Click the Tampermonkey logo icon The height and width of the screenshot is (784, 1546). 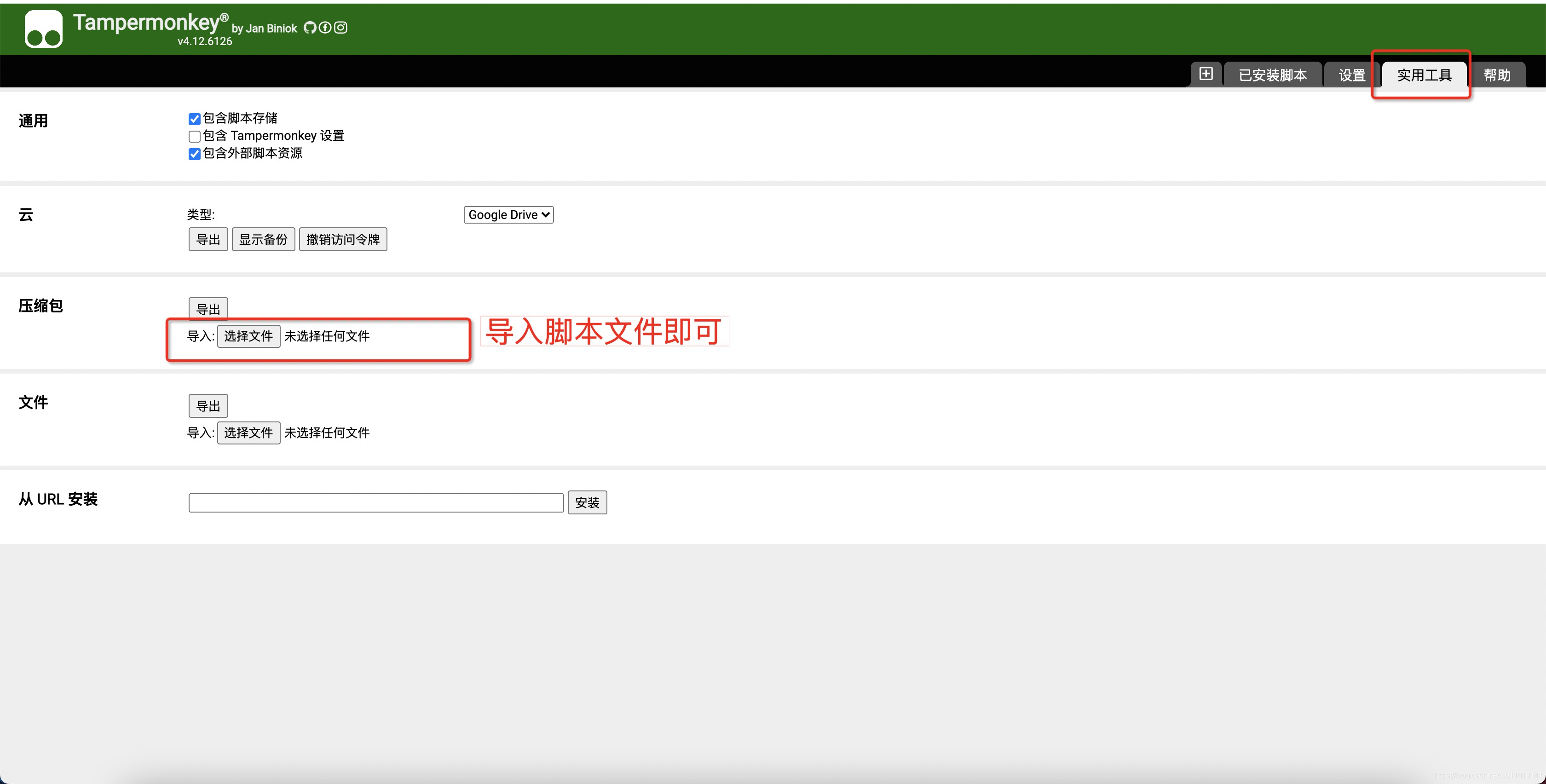pyautogui.click(x=43, y=28)
